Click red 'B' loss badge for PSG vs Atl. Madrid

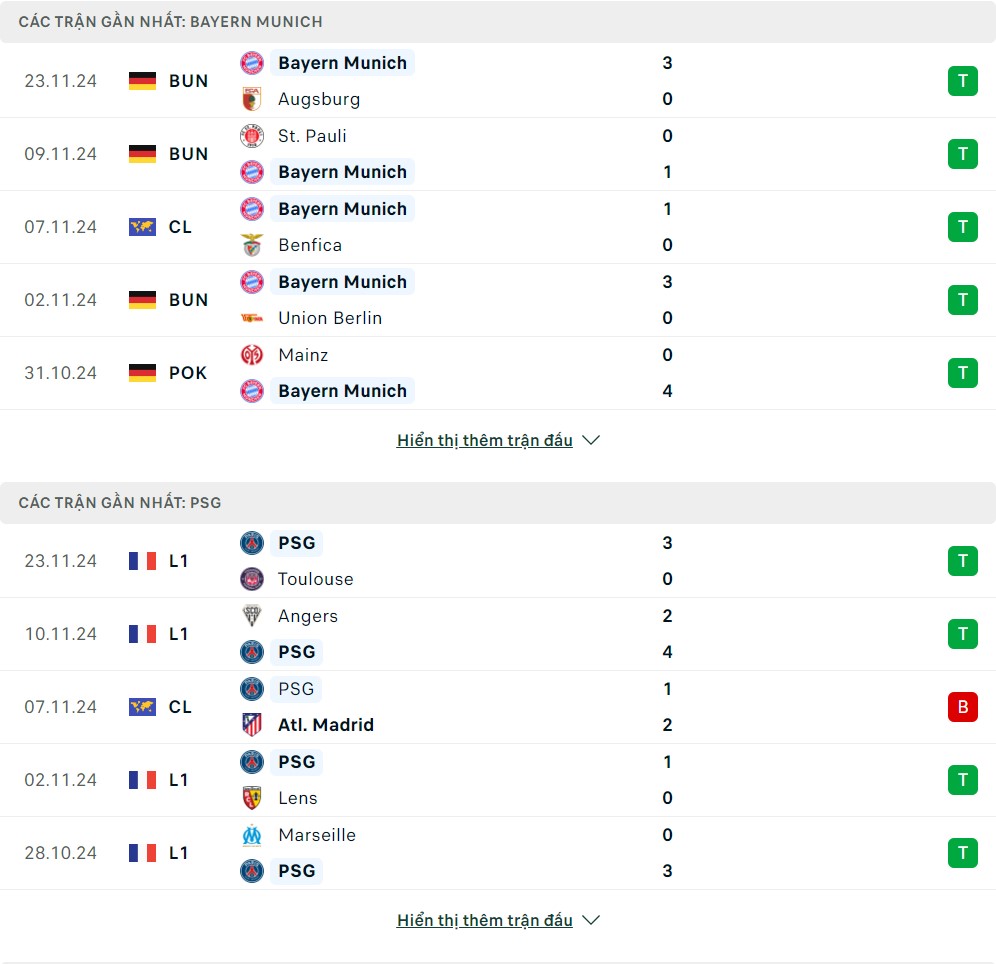click(962, 707)
